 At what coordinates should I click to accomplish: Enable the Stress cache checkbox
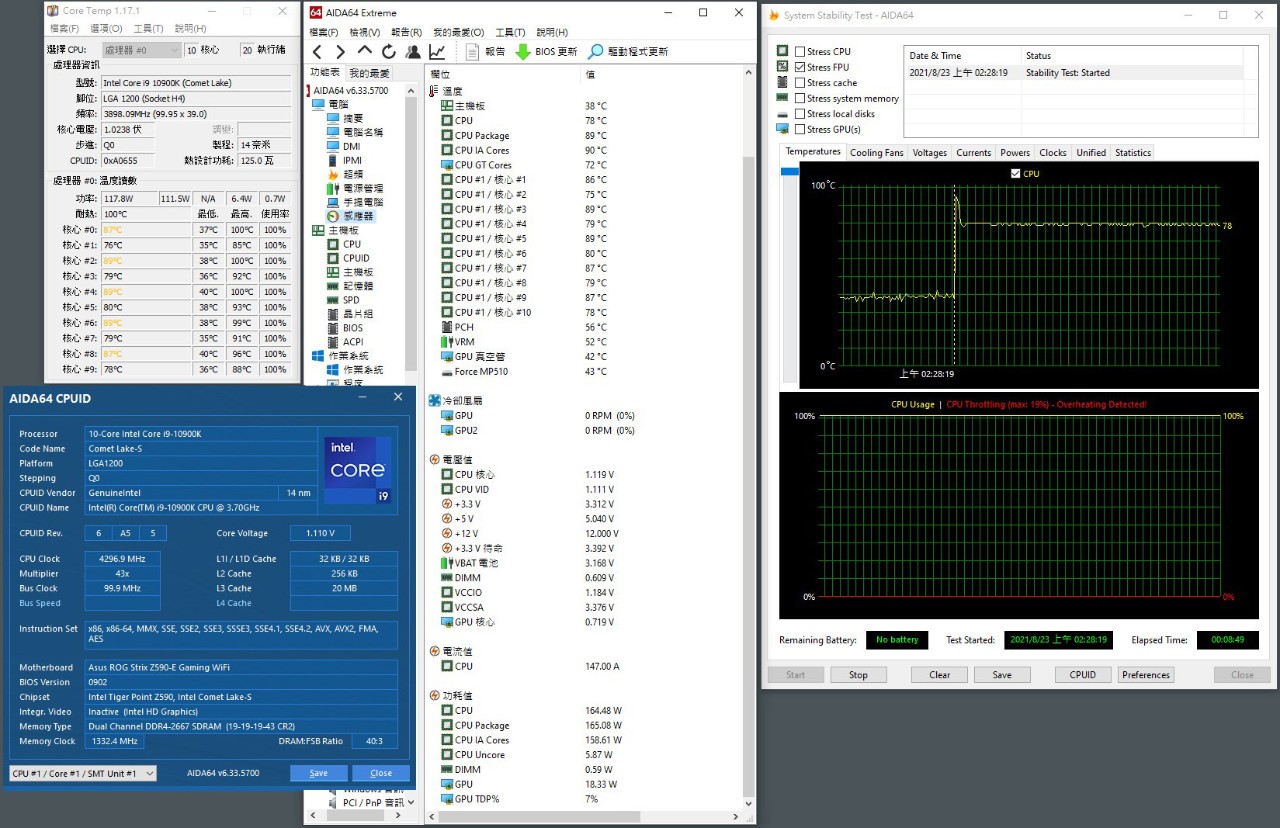[x=799, y=83]
